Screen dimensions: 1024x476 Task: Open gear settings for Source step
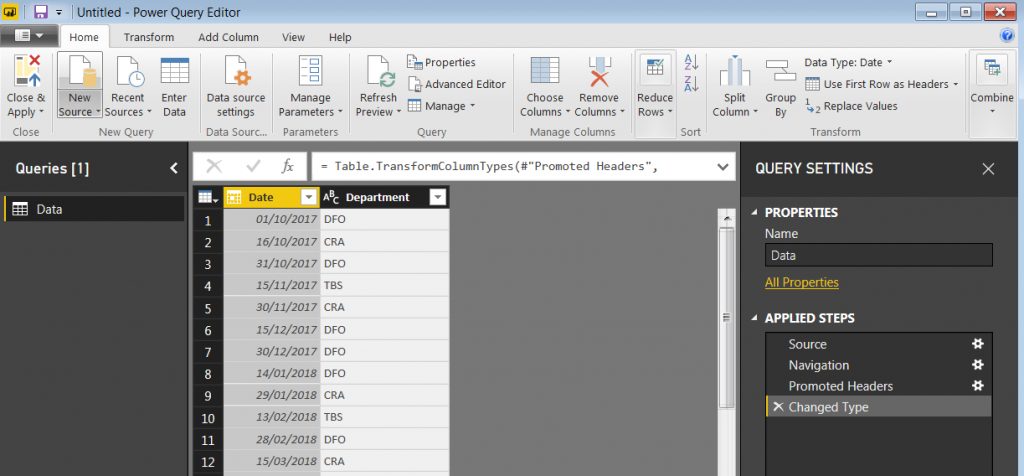pos(978,344)
